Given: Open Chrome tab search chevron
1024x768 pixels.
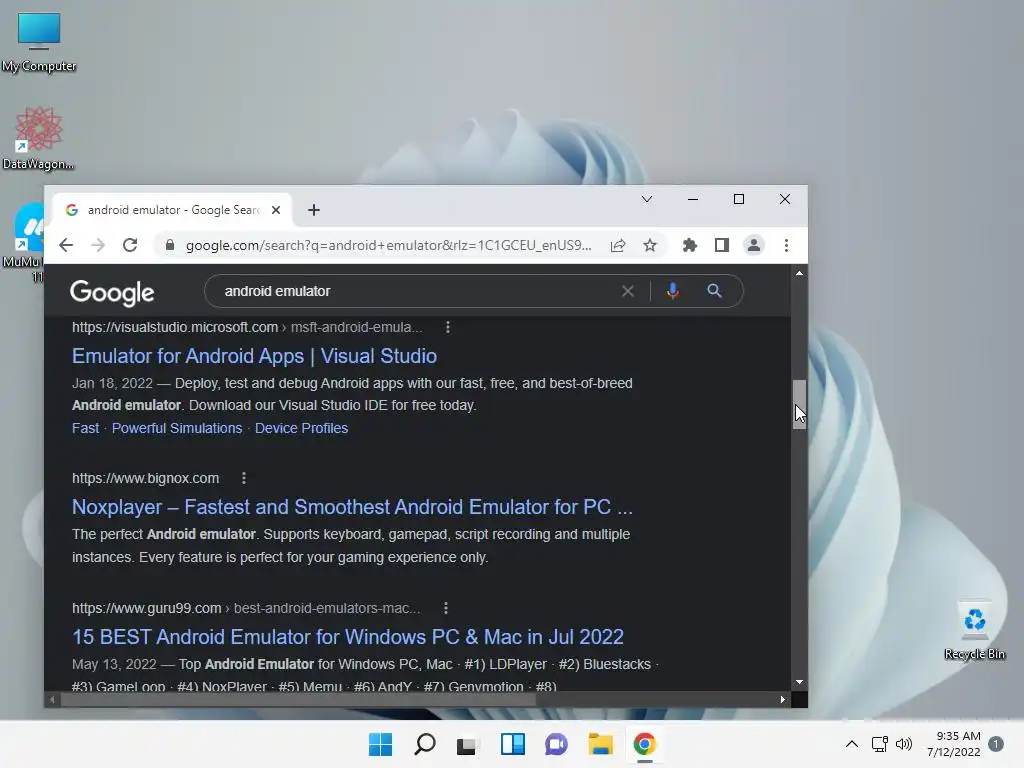Looking at the screenshot, I should coord(647,199).
